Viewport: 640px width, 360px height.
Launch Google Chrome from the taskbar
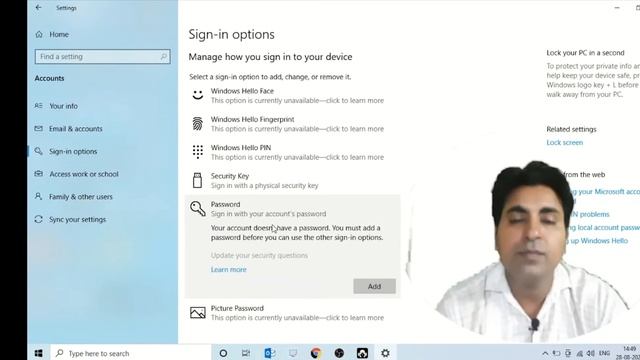click(x=316, y=353)
